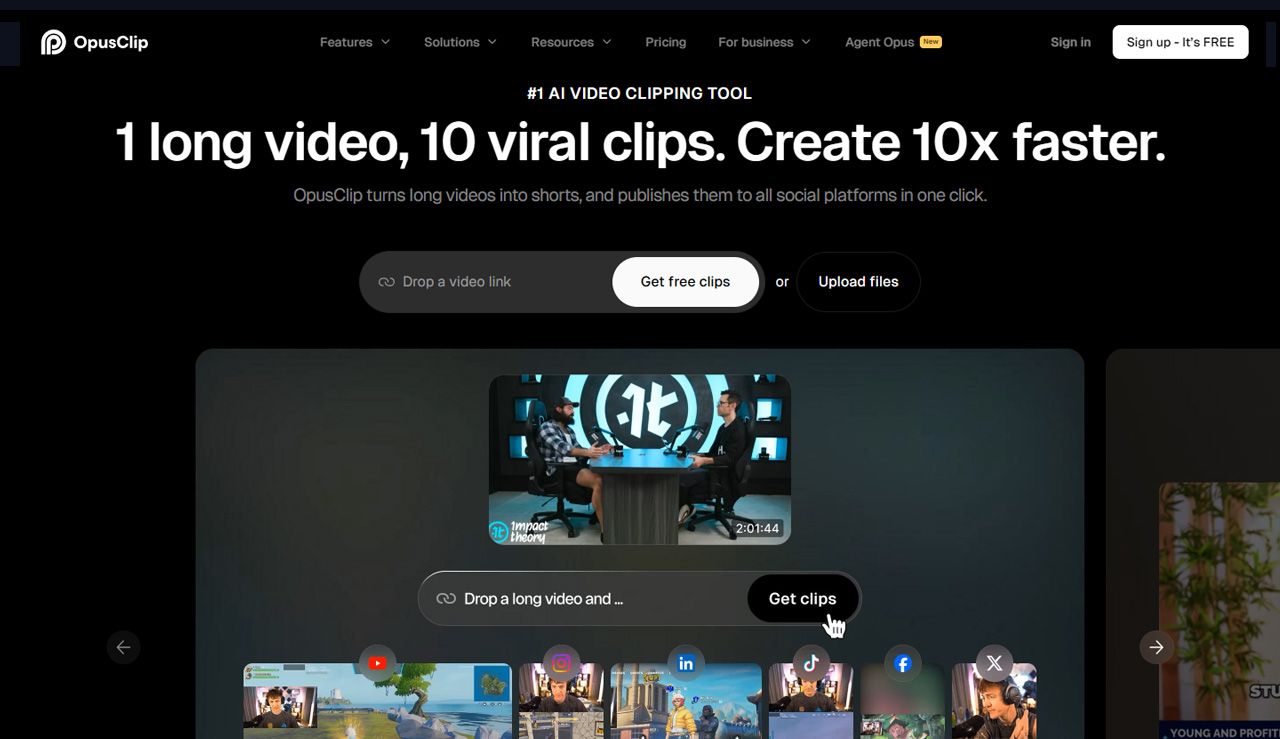Expand the Resources dropdown menu
This screenshot has height=739, width=1280.
[x=571, y=42]
